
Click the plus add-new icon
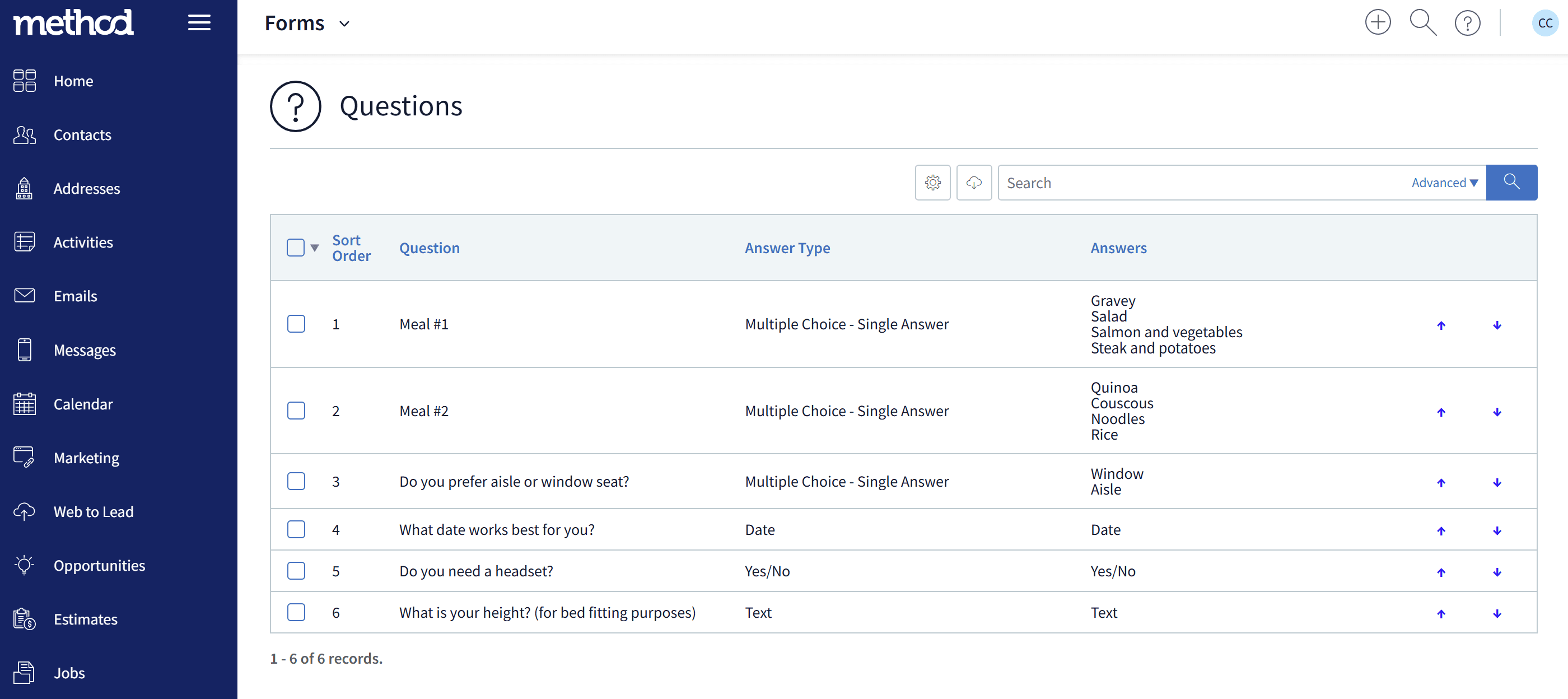(1378, 22)
